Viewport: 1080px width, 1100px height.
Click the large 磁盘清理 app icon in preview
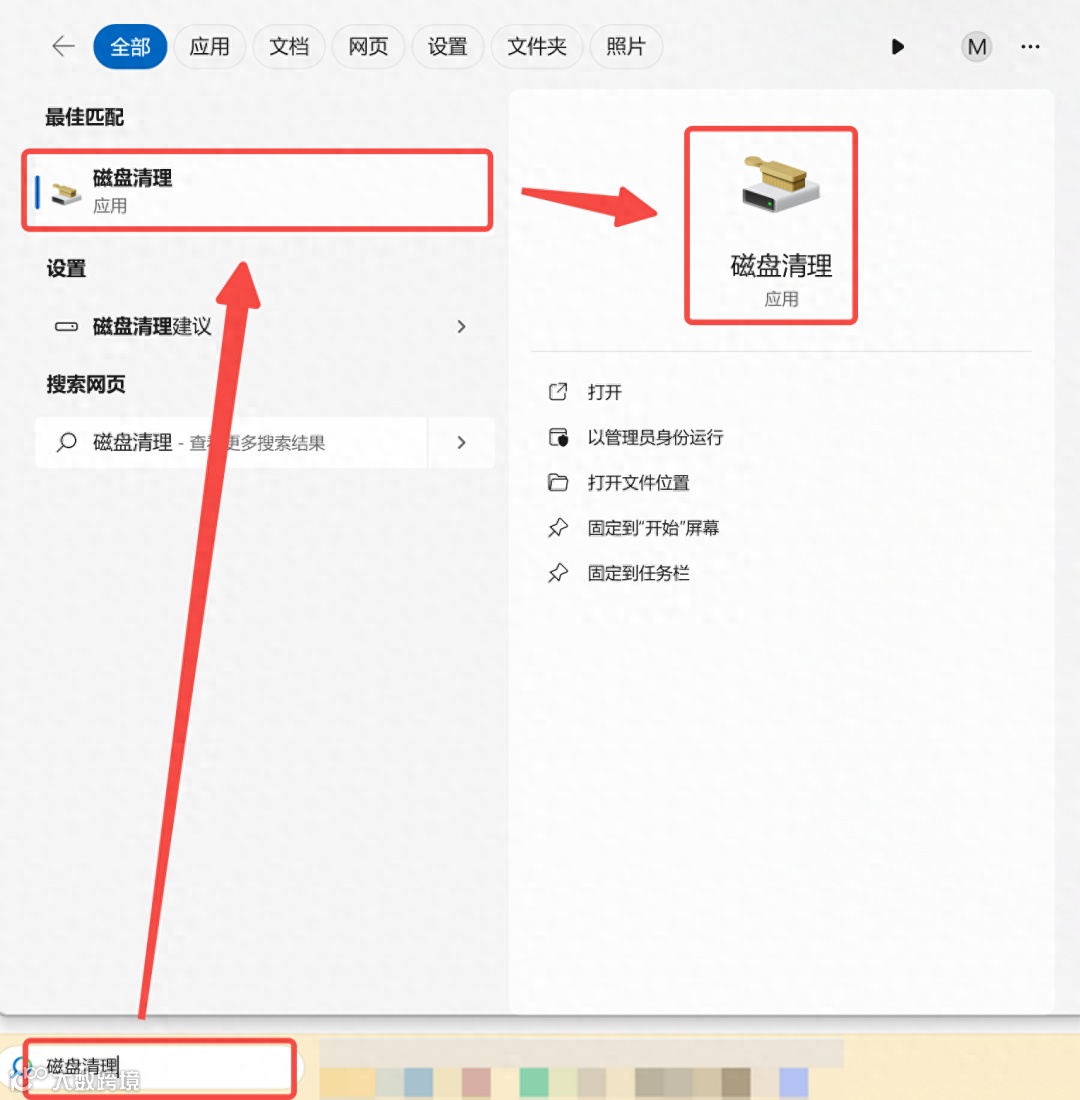click(x=781, y=185)
